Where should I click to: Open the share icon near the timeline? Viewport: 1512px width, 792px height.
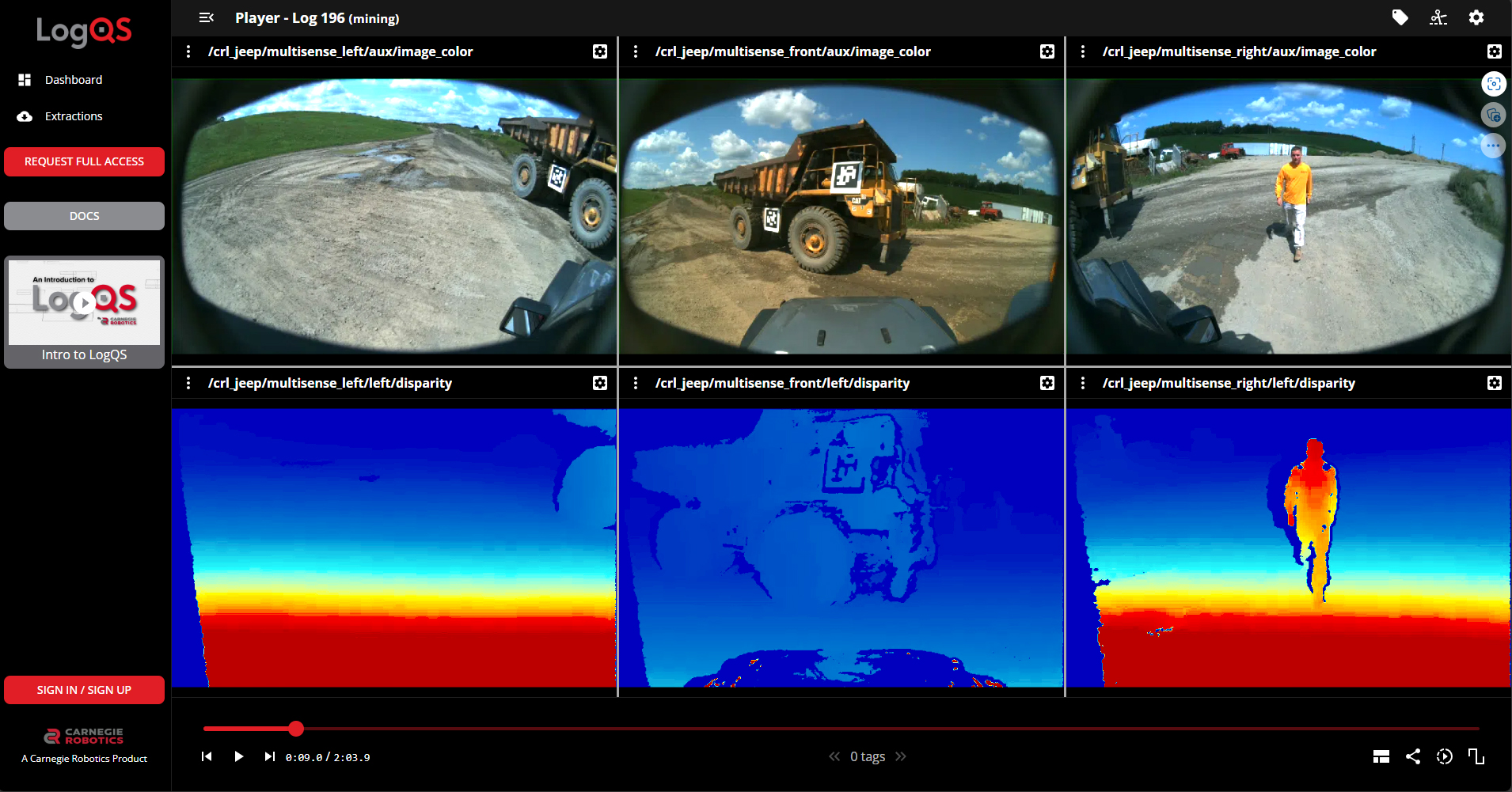(1414, 756)
